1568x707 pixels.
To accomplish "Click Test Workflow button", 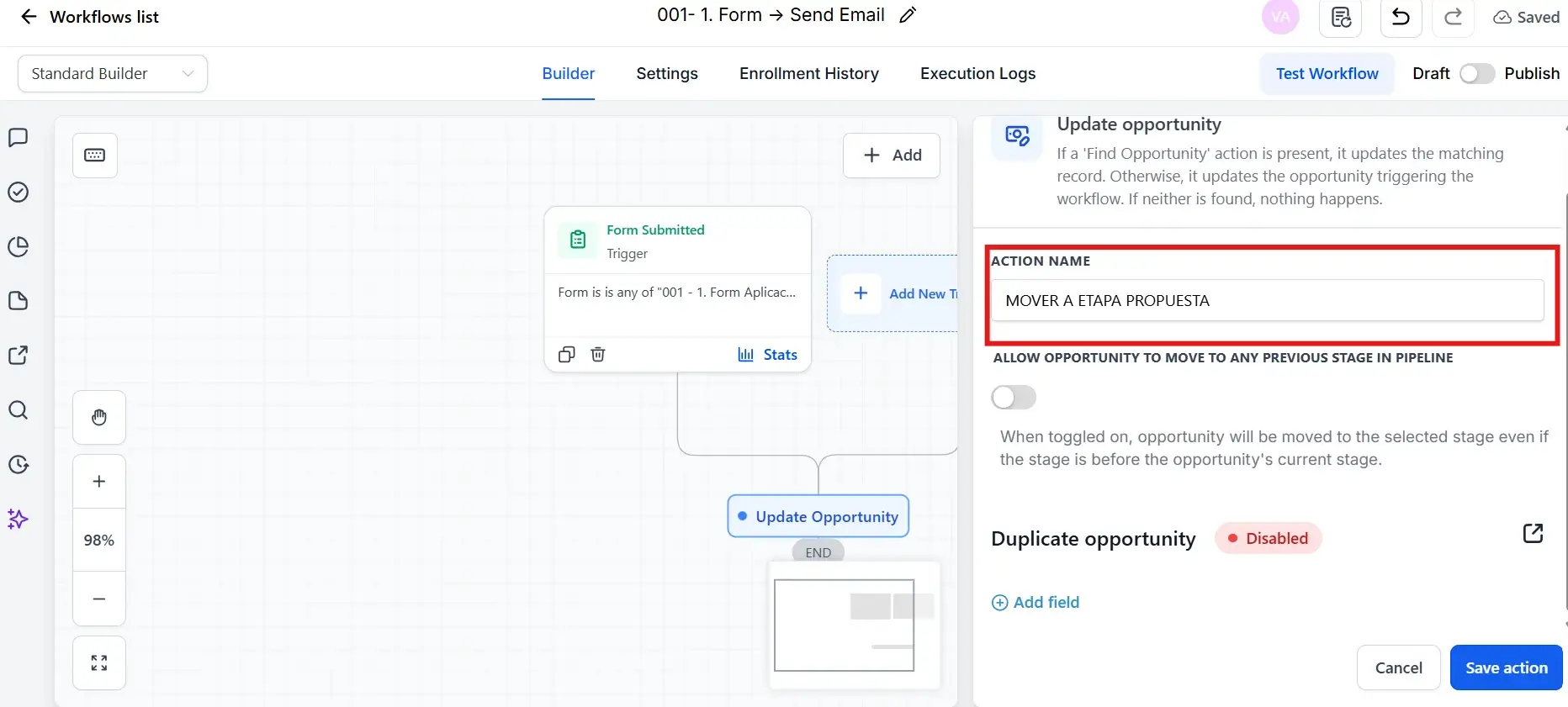I will point(1327,74).
